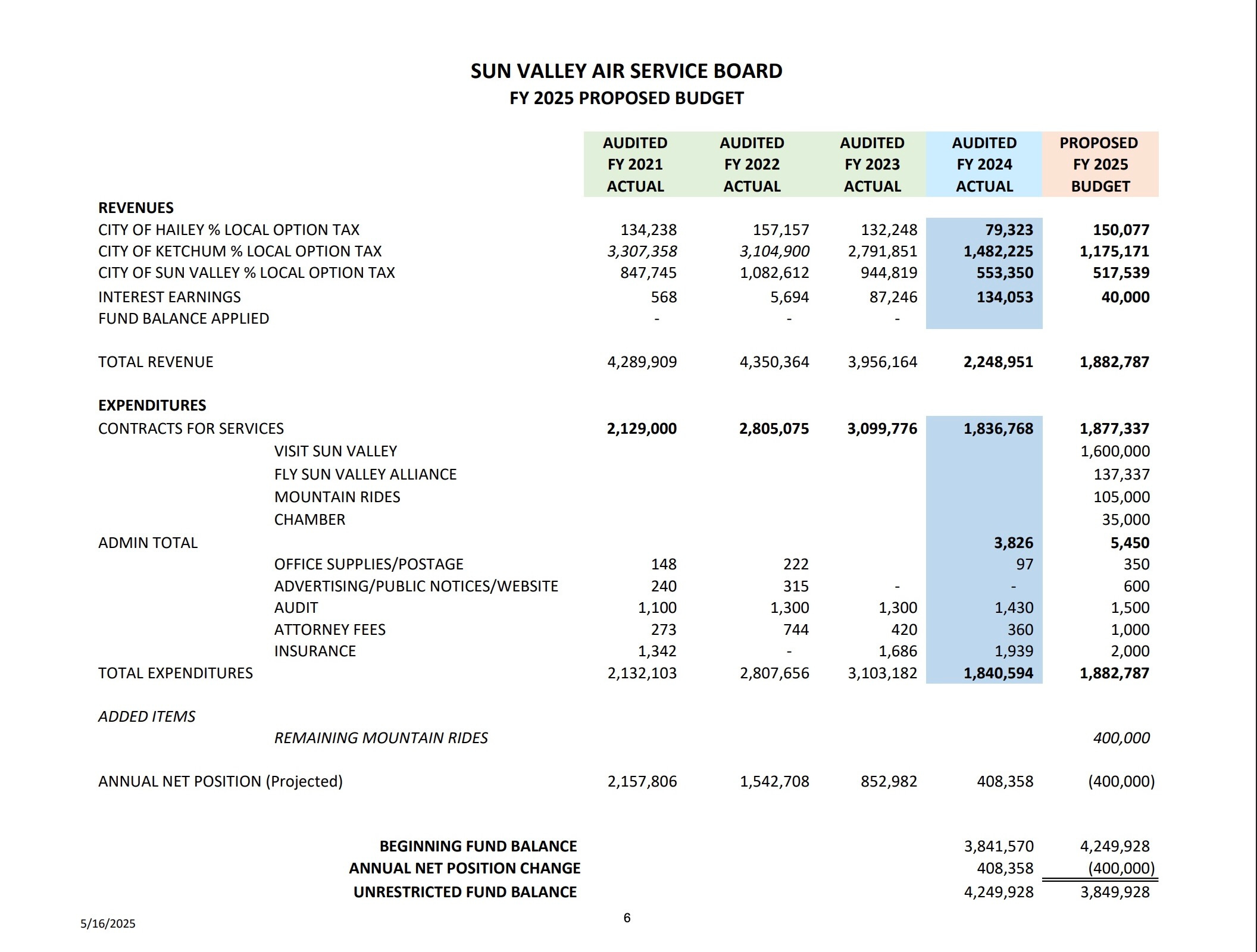Click Unrestricted Fund Balance value 3,849,928
The width and height of the screenshot is (1257, 952).
click(1115, 892)
